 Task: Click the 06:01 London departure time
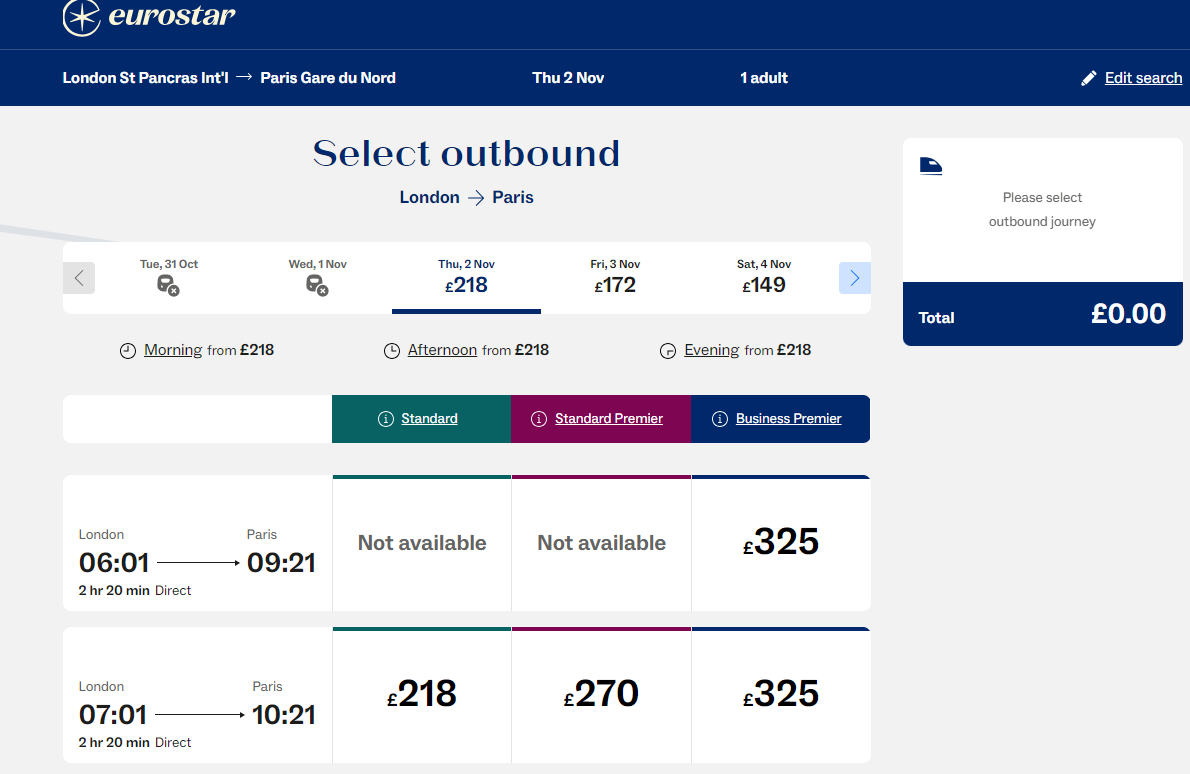pyautogui.click(x=114, y=563)
